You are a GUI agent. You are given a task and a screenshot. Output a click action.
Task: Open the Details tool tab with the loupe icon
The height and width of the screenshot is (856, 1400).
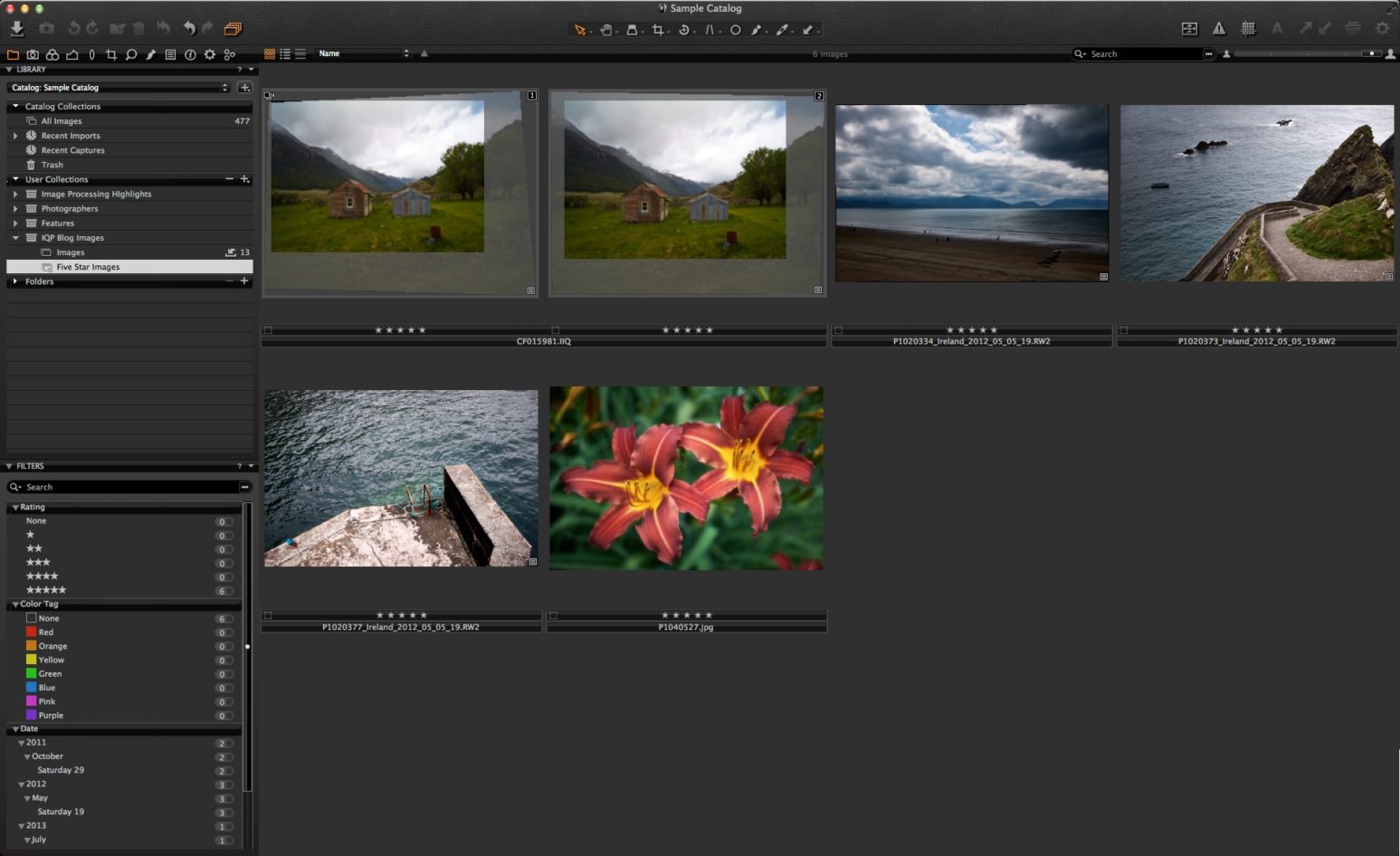pos(130,54)
